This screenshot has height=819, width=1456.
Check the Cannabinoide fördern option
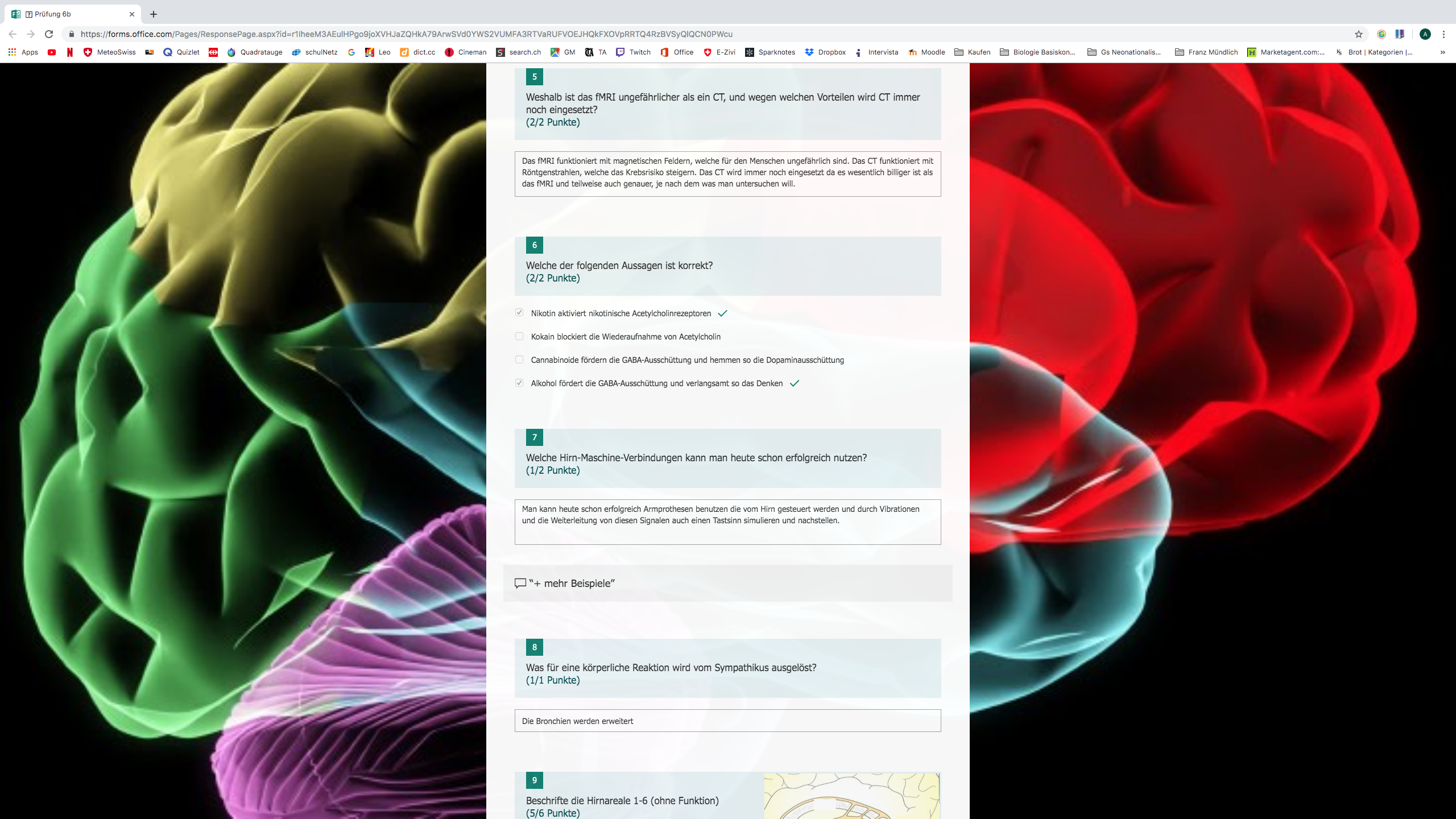pyautogui.click(x=519, y=359)
